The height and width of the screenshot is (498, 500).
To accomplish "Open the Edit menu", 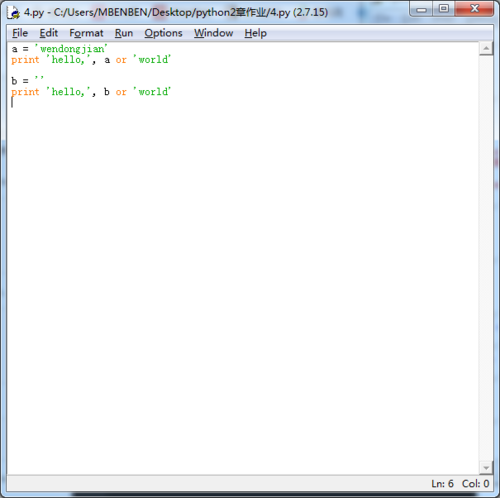I will click(x=49, y=33).
